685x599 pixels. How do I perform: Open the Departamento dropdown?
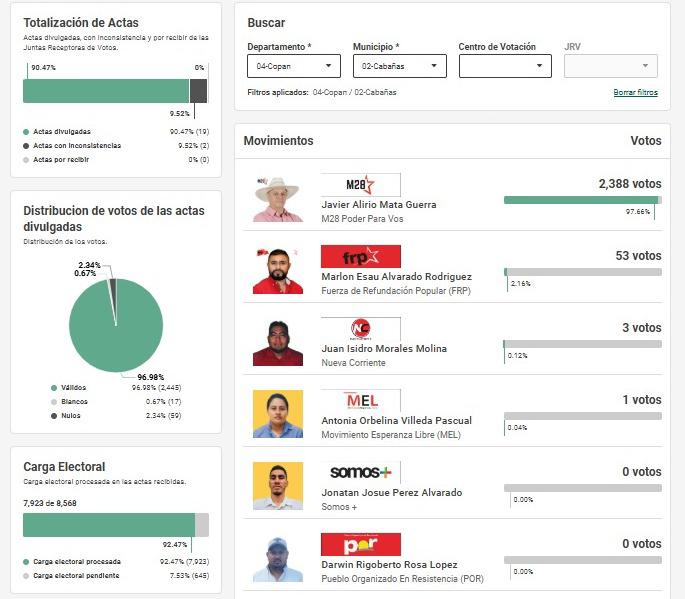[x=293, y=66]
